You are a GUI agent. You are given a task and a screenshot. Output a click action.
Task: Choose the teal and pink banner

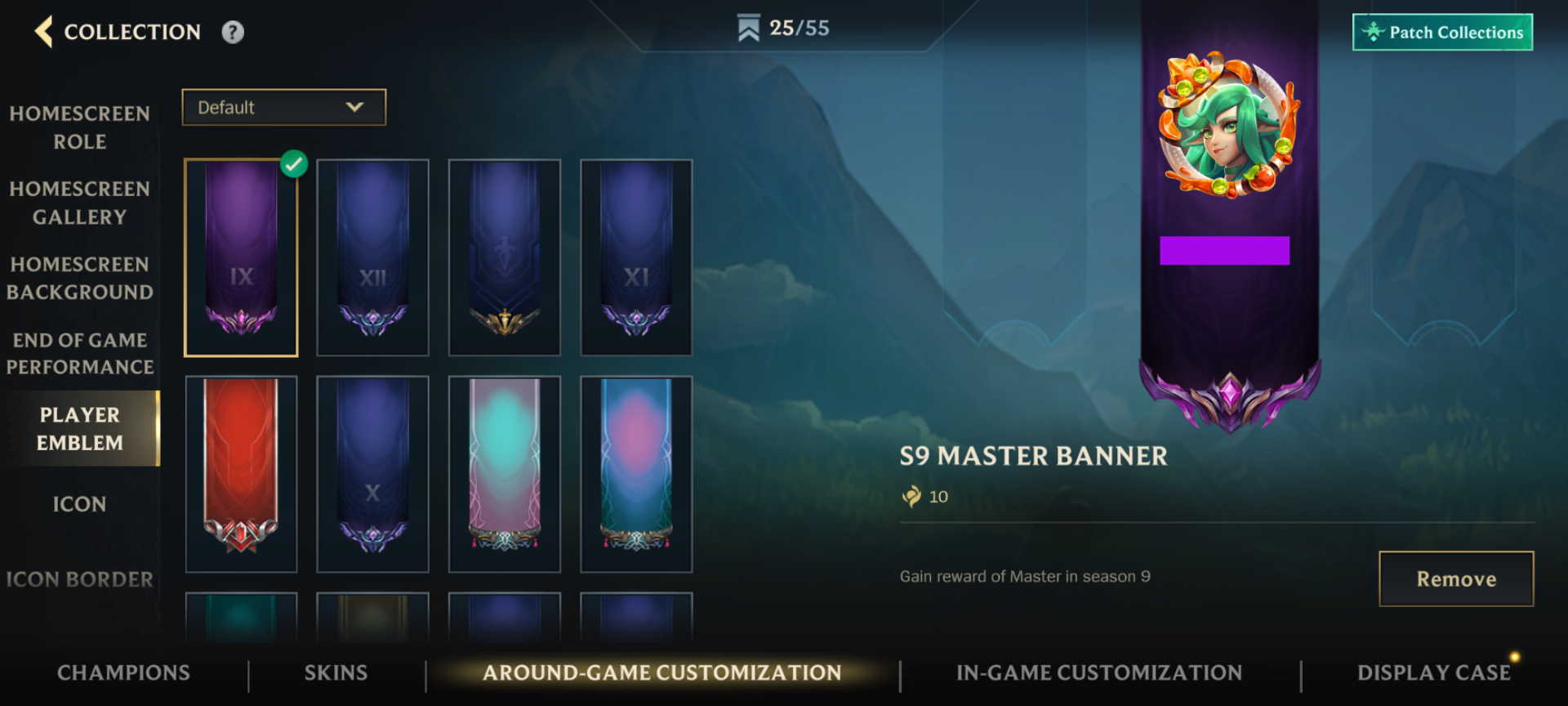(x=636, y=474)
